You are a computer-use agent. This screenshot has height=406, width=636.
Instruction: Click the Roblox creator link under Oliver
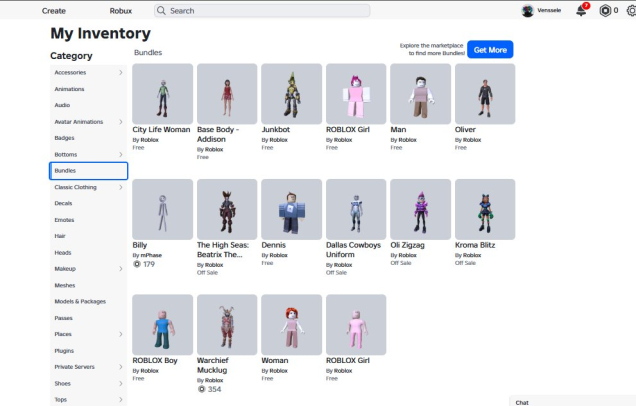pos(472,140)
